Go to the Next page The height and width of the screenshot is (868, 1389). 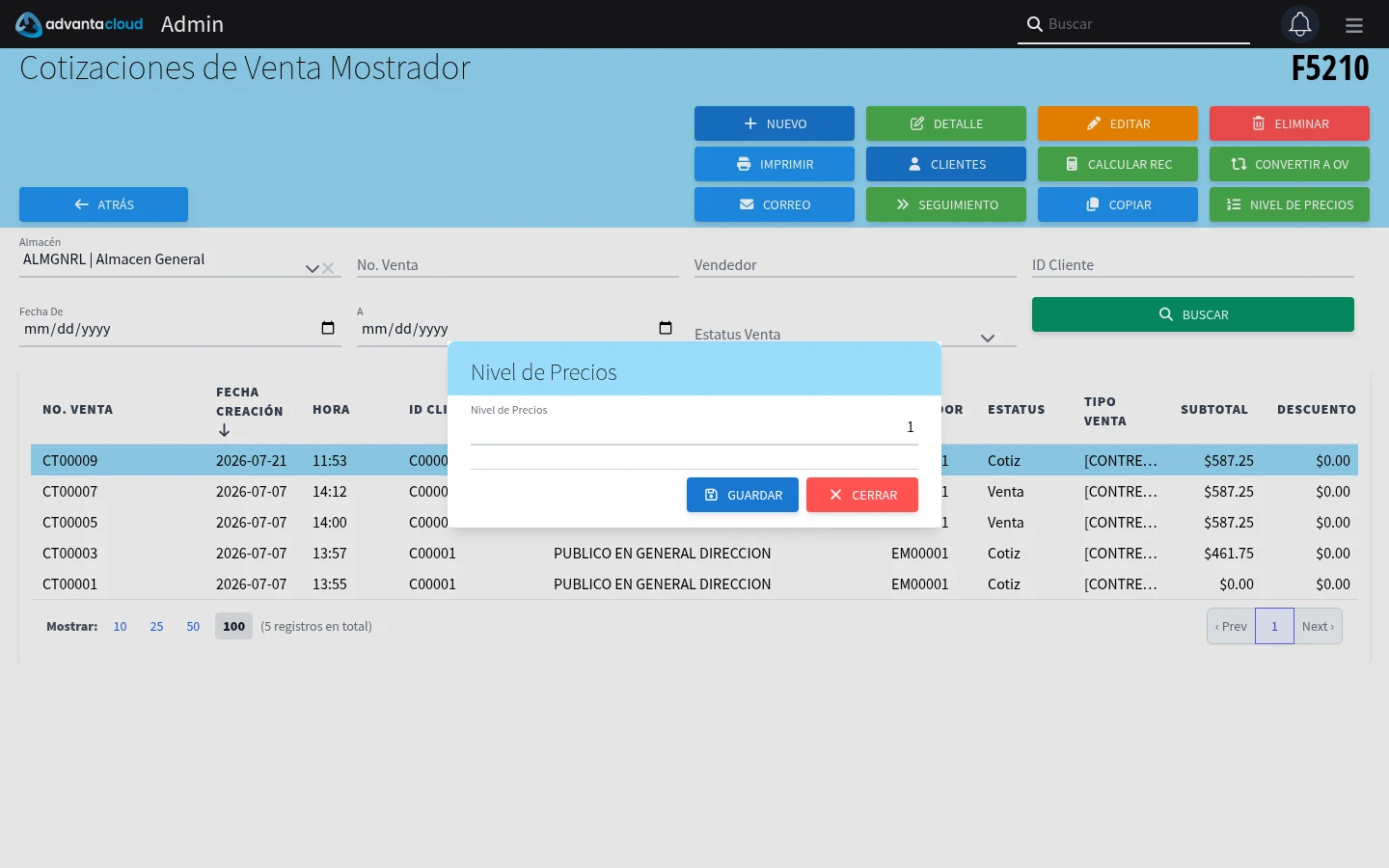click(x=1318, y=626)
